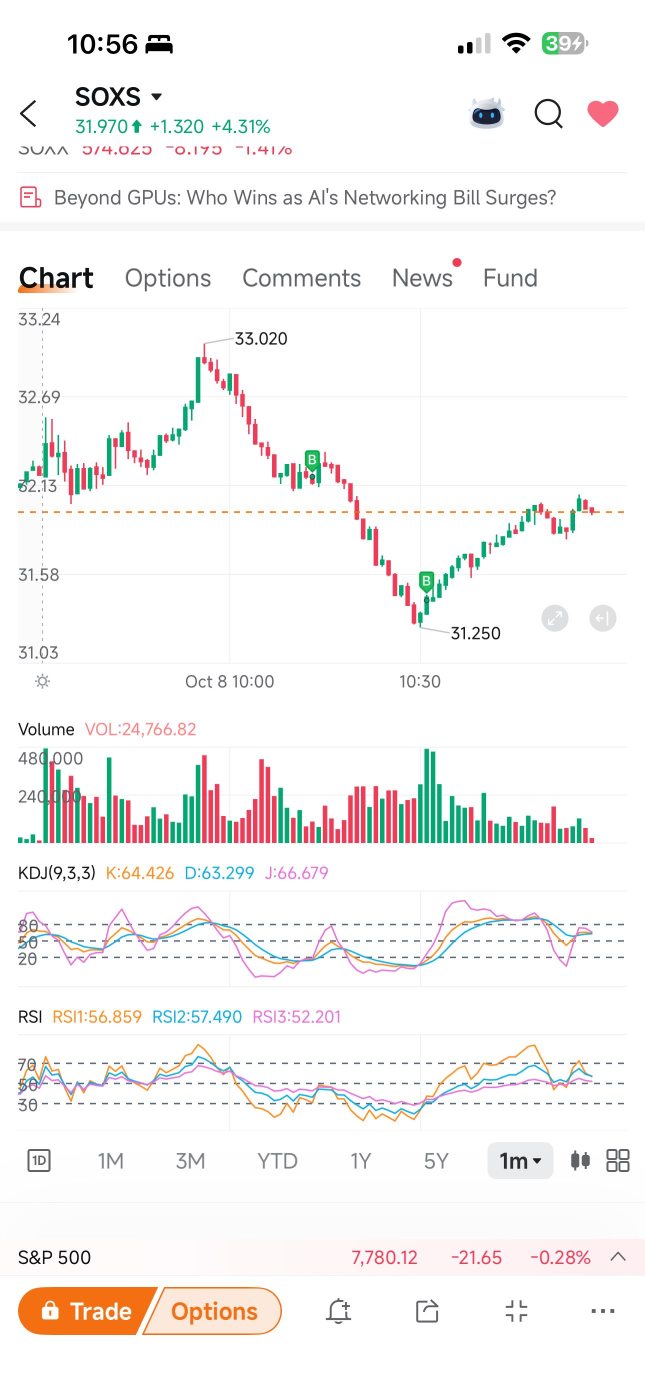Switch to the Fund tab
This screenshot has width=645, height=1398.
tap(510, 278)
